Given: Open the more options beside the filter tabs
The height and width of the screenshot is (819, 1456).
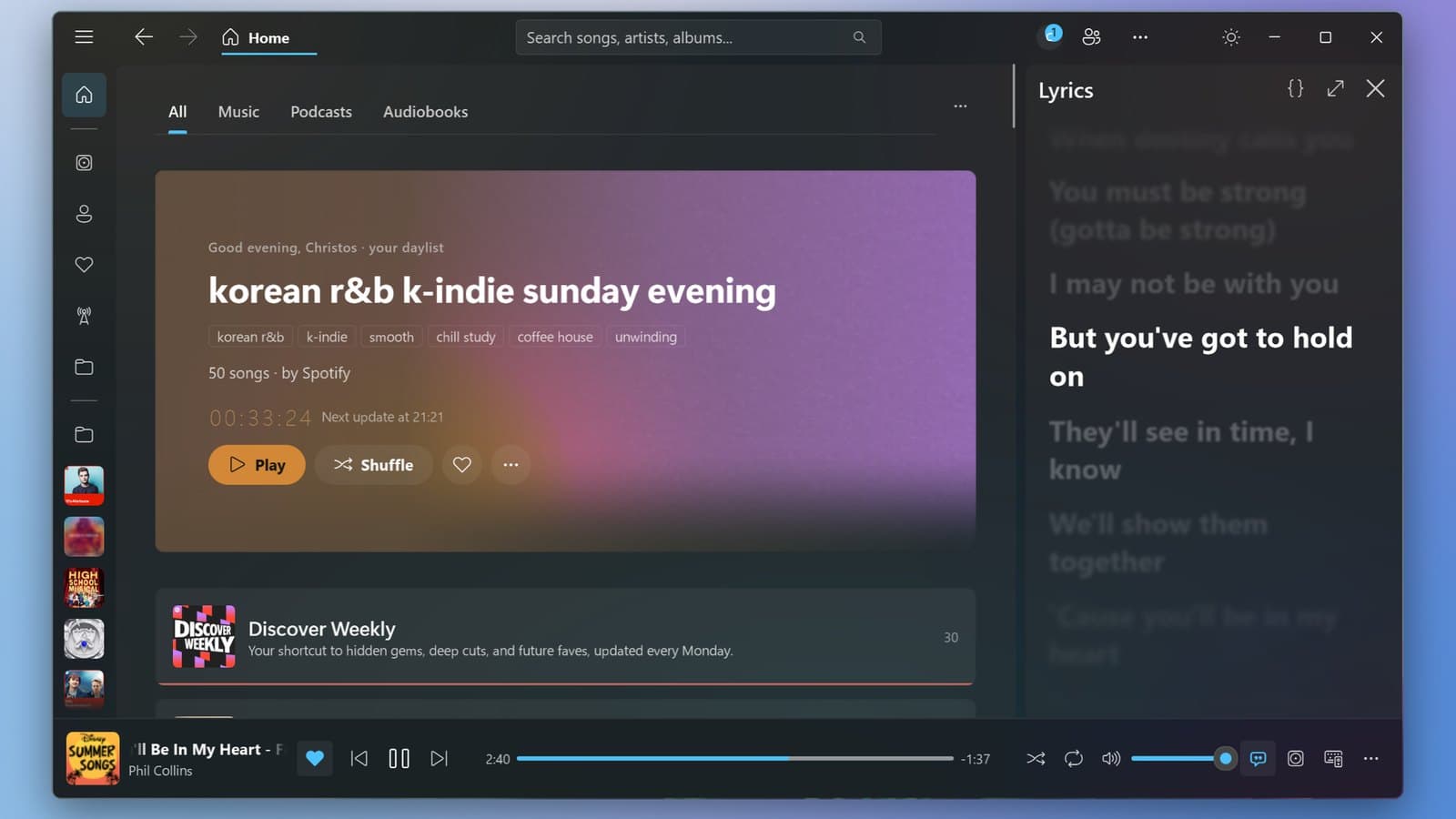Looking at the screenshot, I should click(x=960, y=106).
